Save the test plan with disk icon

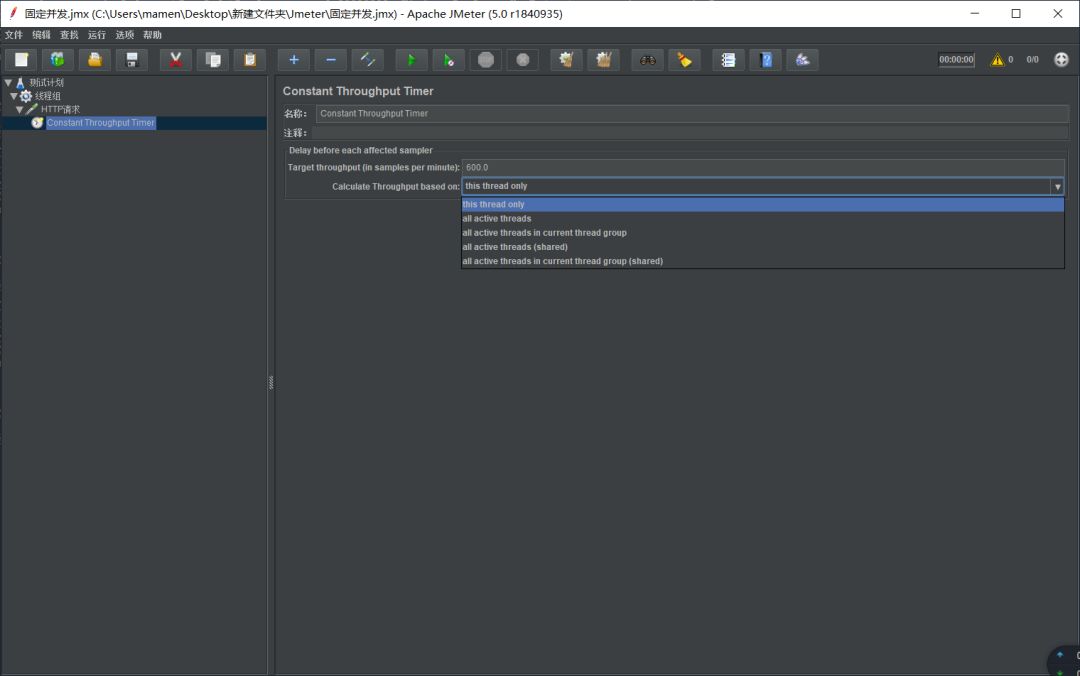tap(132, 60)
